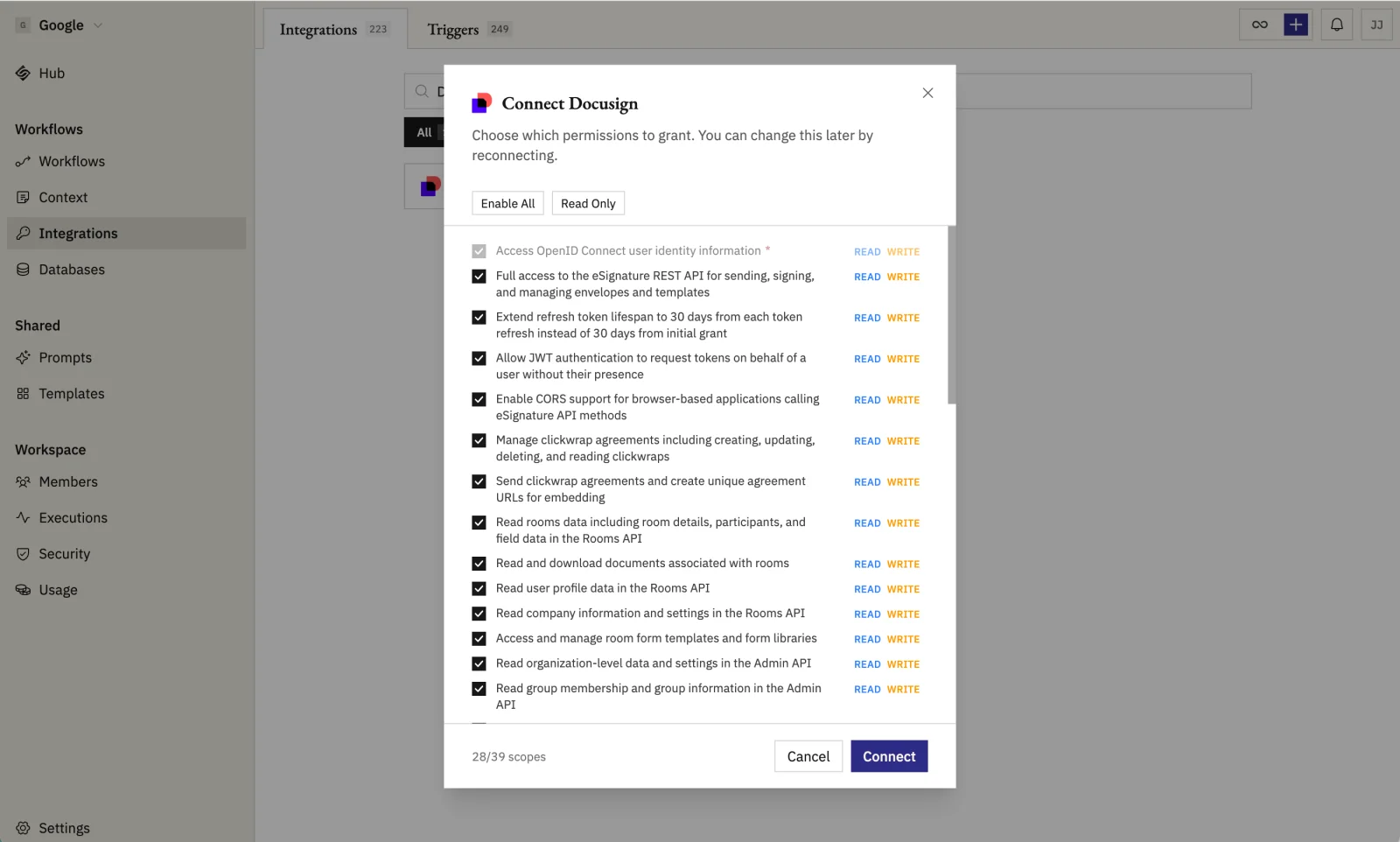The image size is (1400, 842).
Task: Open Databases in the sidebar
Action: coord(126,270)
